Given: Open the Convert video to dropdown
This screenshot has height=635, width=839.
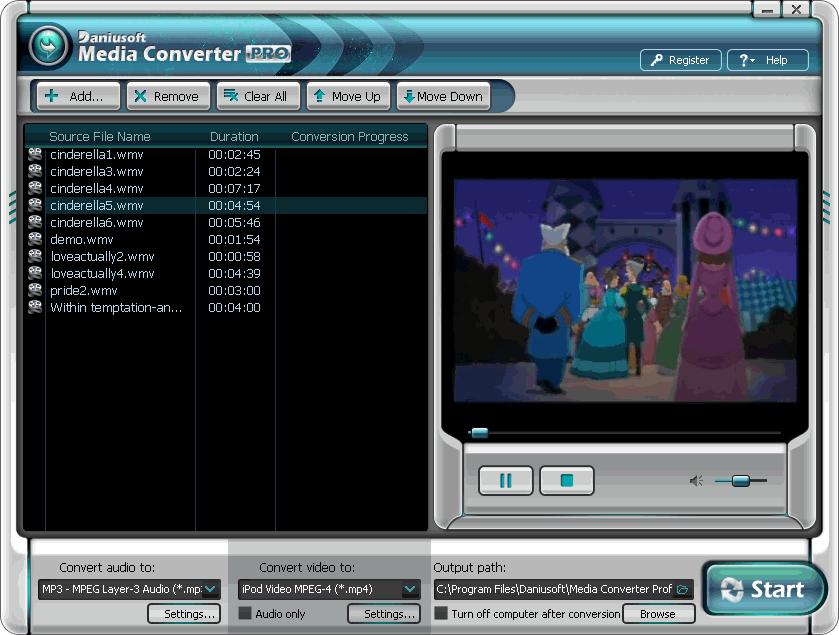Looking at the screenshot, I should (410, 589).
